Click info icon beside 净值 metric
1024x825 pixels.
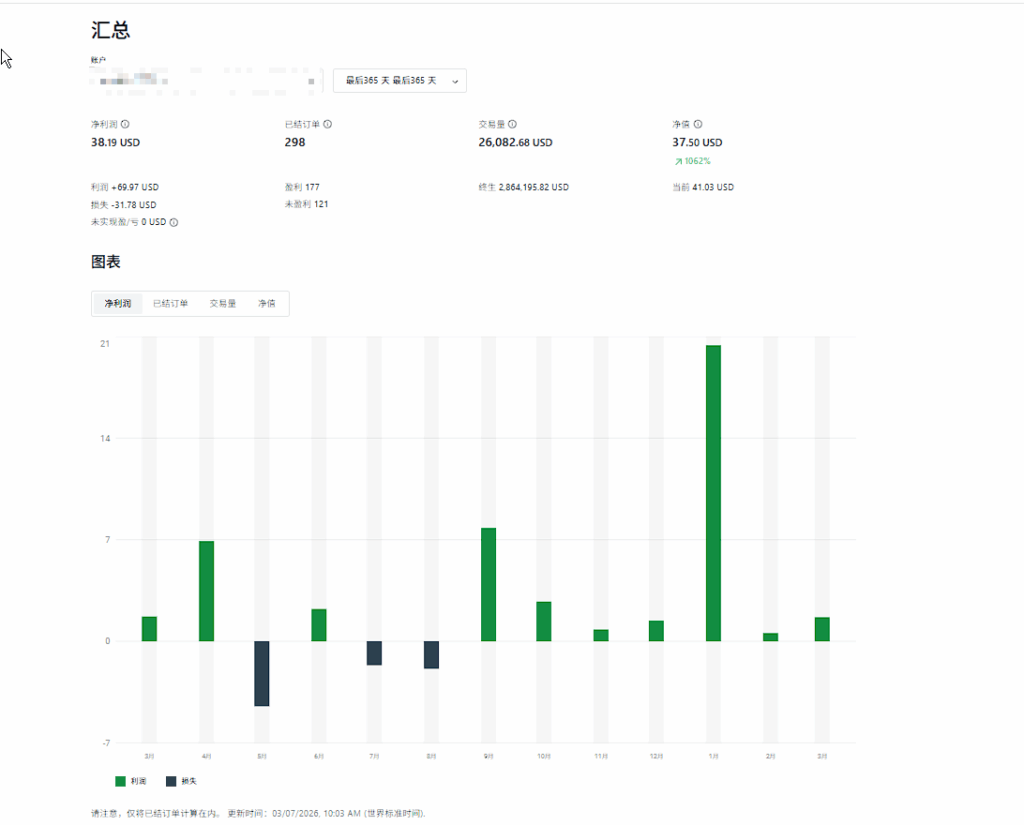tap(698, 125)
